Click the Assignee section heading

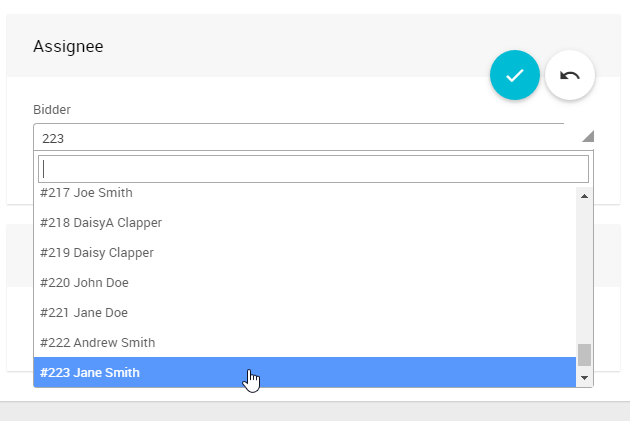[69, 46]
